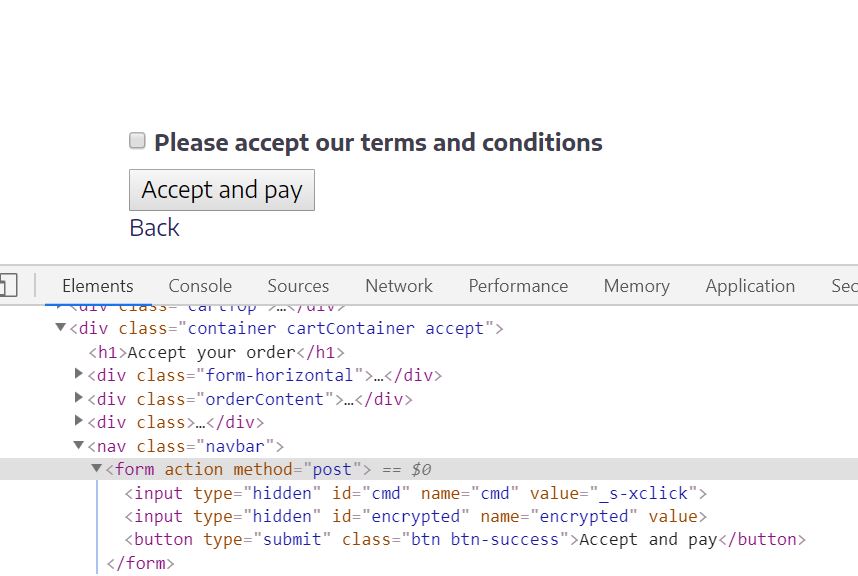Expand the empty-class div node
The width and height of the screenshot is (858, 576).
[x=79, y=421]
